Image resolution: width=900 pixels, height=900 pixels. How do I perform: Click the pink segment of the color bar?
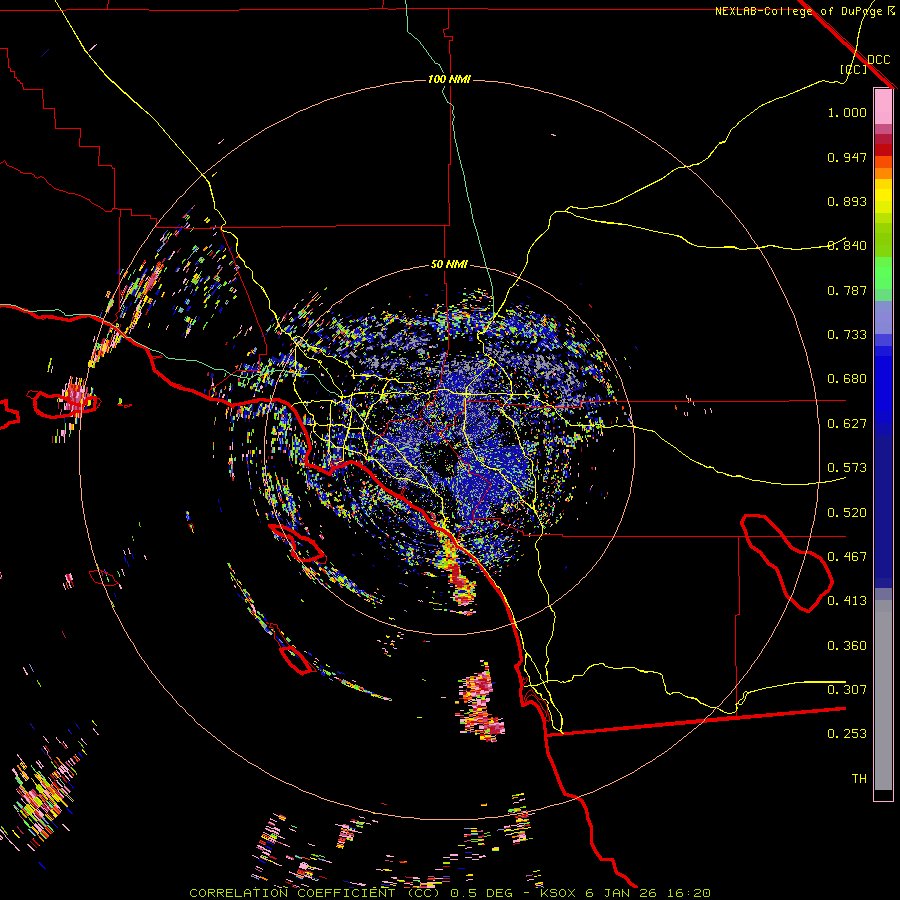pos(883,107)
